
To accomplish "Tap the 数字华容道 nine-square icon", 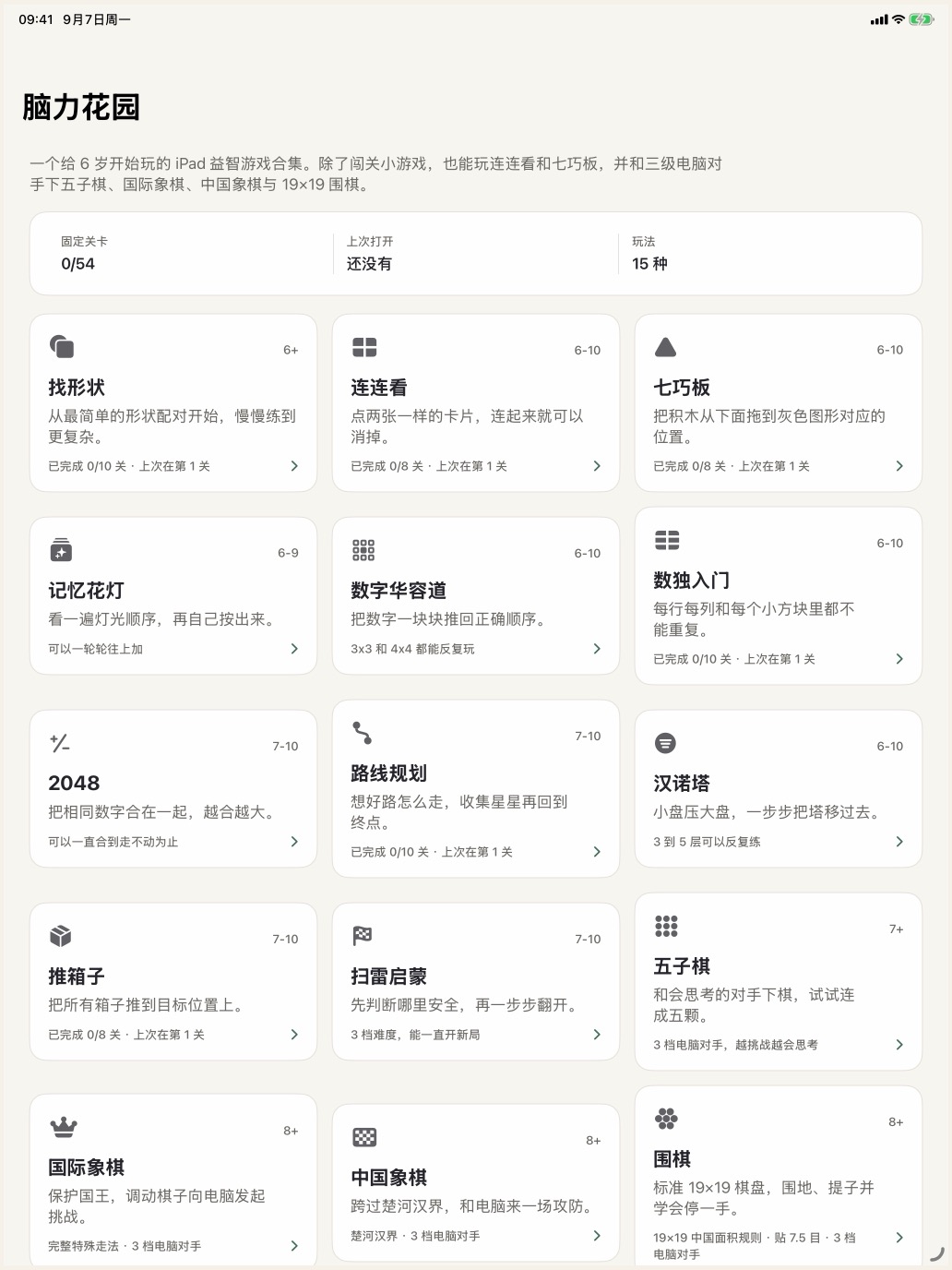I will [363, 550].
